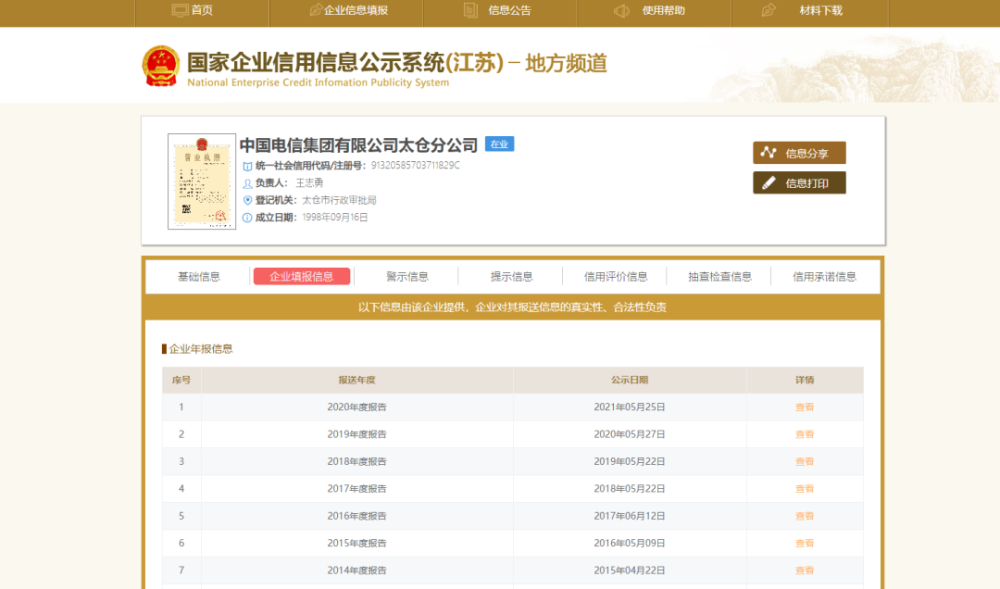
Task: Switch to the 基础信息 tab
Action: (198, 277)
